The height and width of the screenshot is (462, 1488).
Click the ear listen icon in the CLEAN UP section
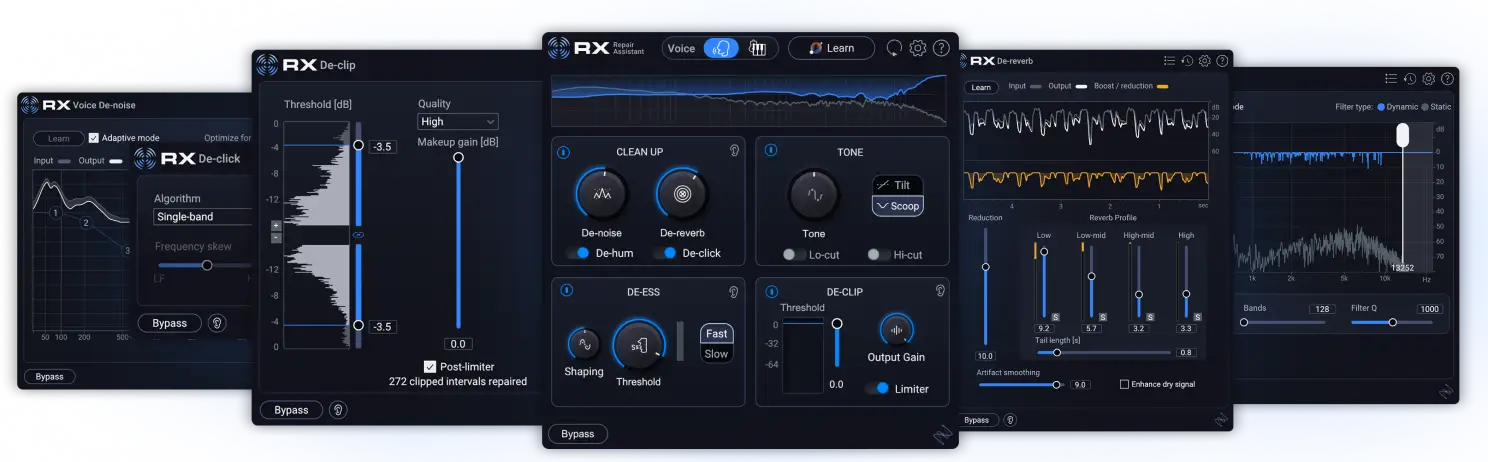coord(733,151)
